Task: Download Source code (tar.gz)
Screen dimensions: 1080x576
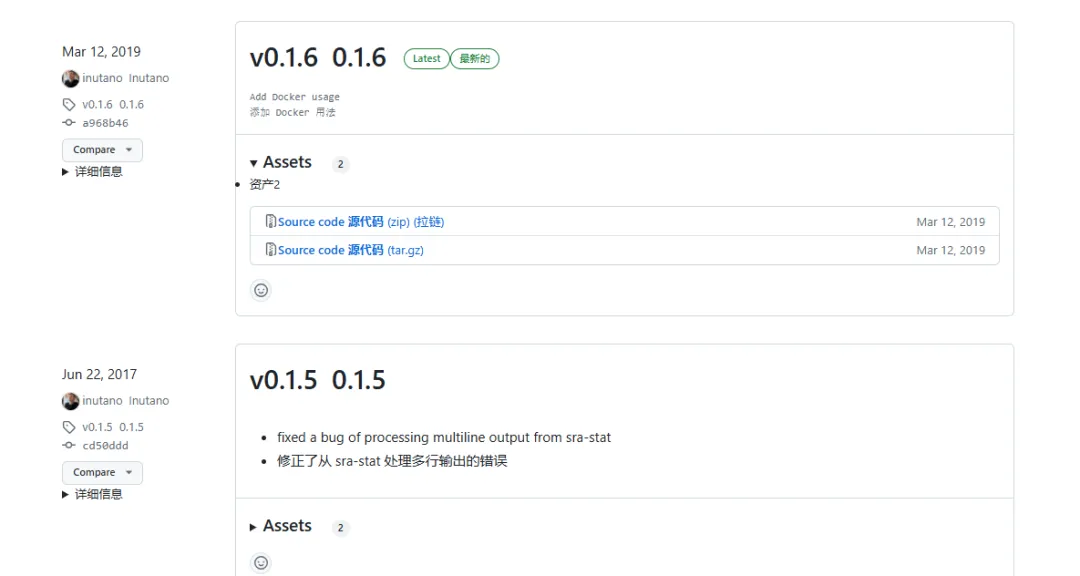Action: pos(351,250)
